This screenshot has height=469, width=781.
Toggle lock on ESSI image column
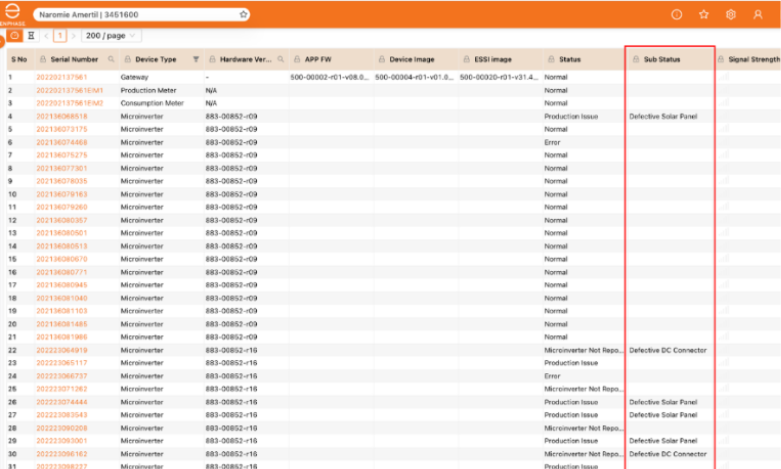click(x=466, y=59)
